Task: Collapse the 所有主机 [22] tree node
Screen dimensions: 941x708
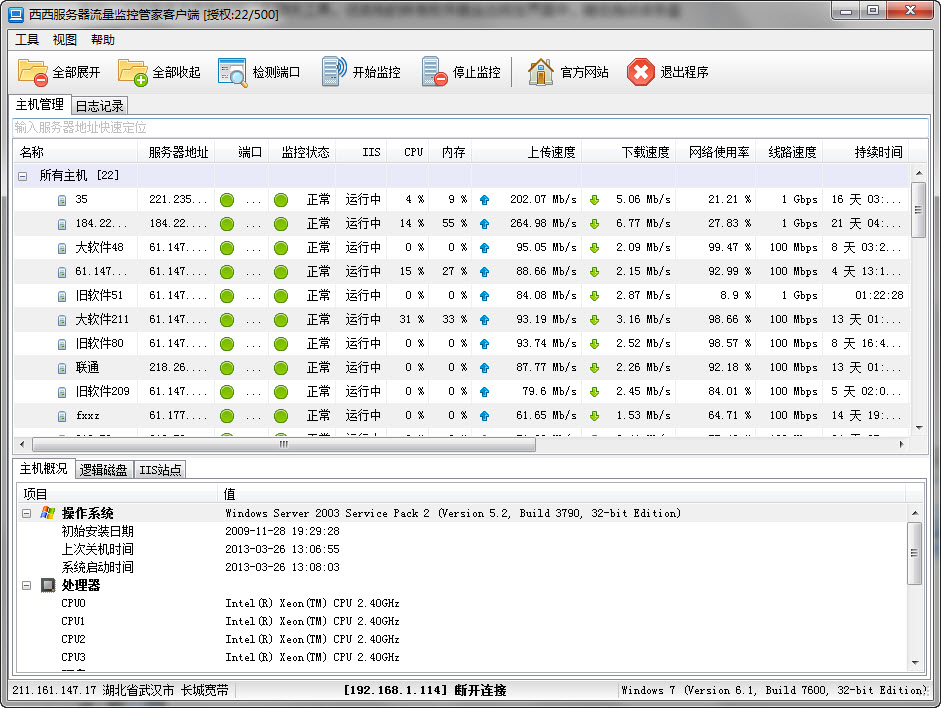Action: [x=23, y=175]
